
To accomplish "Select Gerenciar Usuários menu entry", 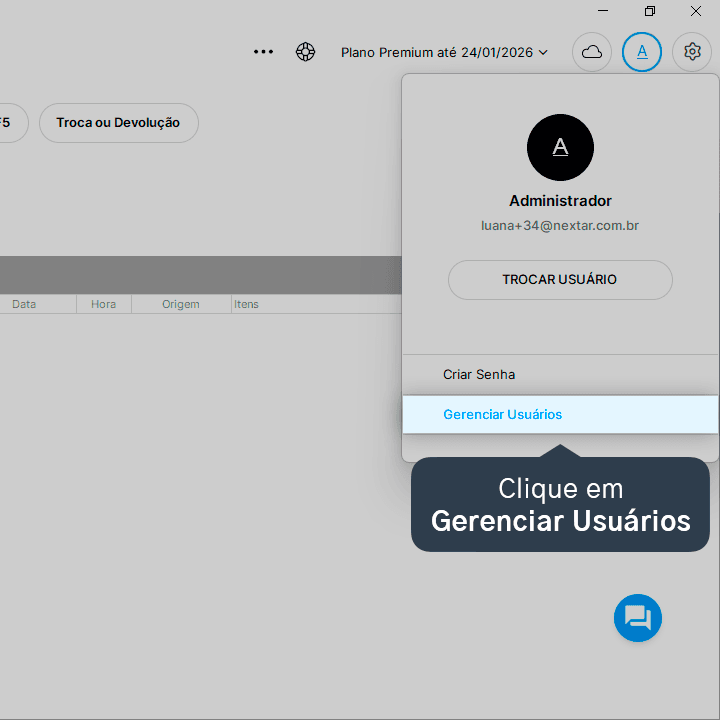I will [x=560, y=415].
